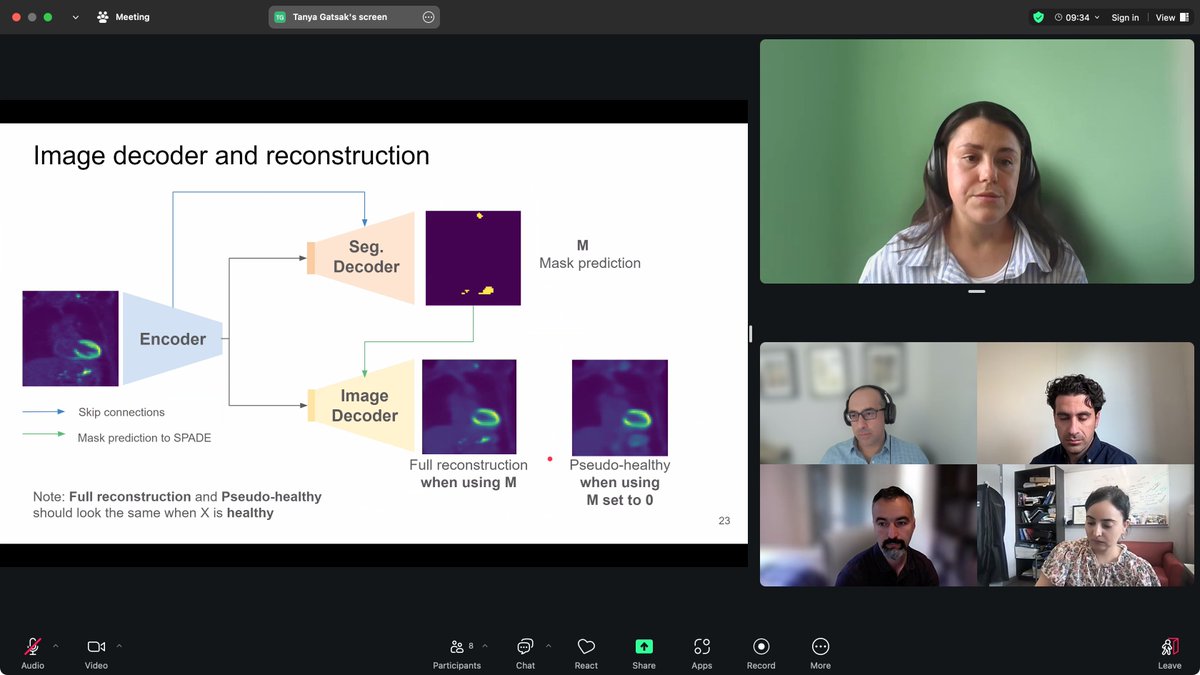Screen dimensions: 1200x675
Task: Click the mask prediction image
Action: pyautogui.click(x=473, y=258)
